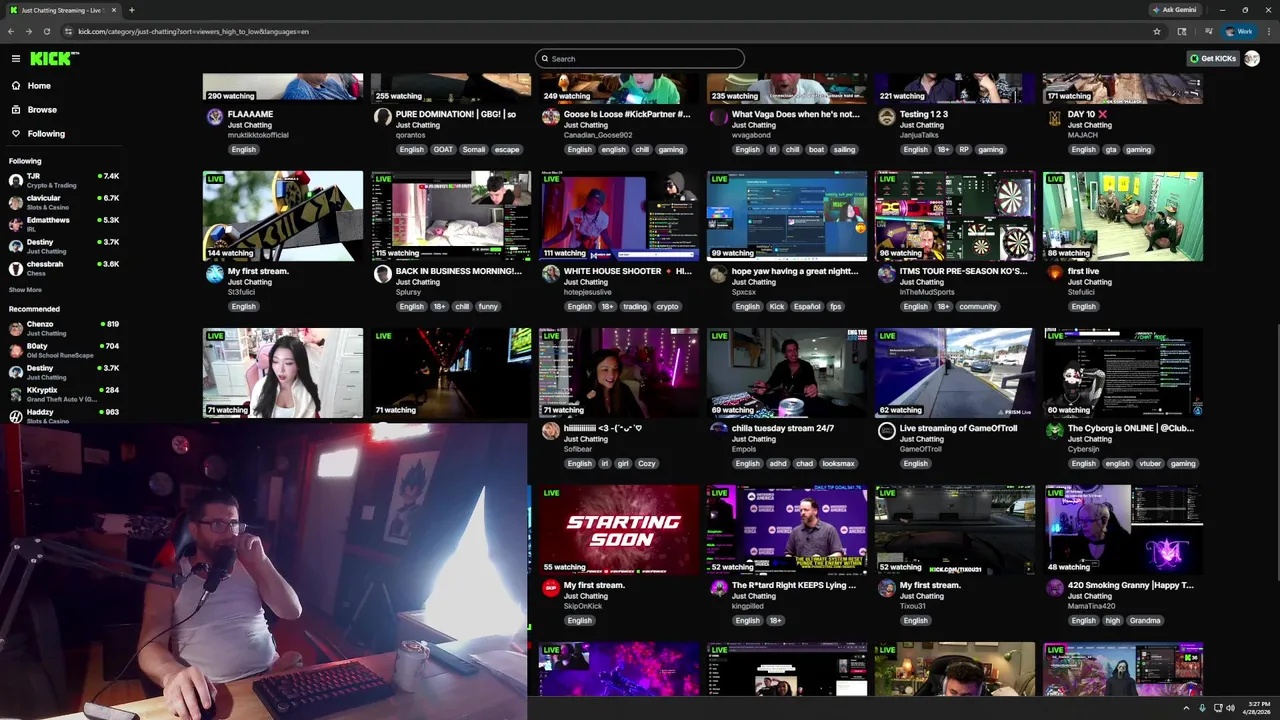Open the taskbar volume icon
The width and height of the screenshot is (1280, 720).
click(x=1230, y=708)
